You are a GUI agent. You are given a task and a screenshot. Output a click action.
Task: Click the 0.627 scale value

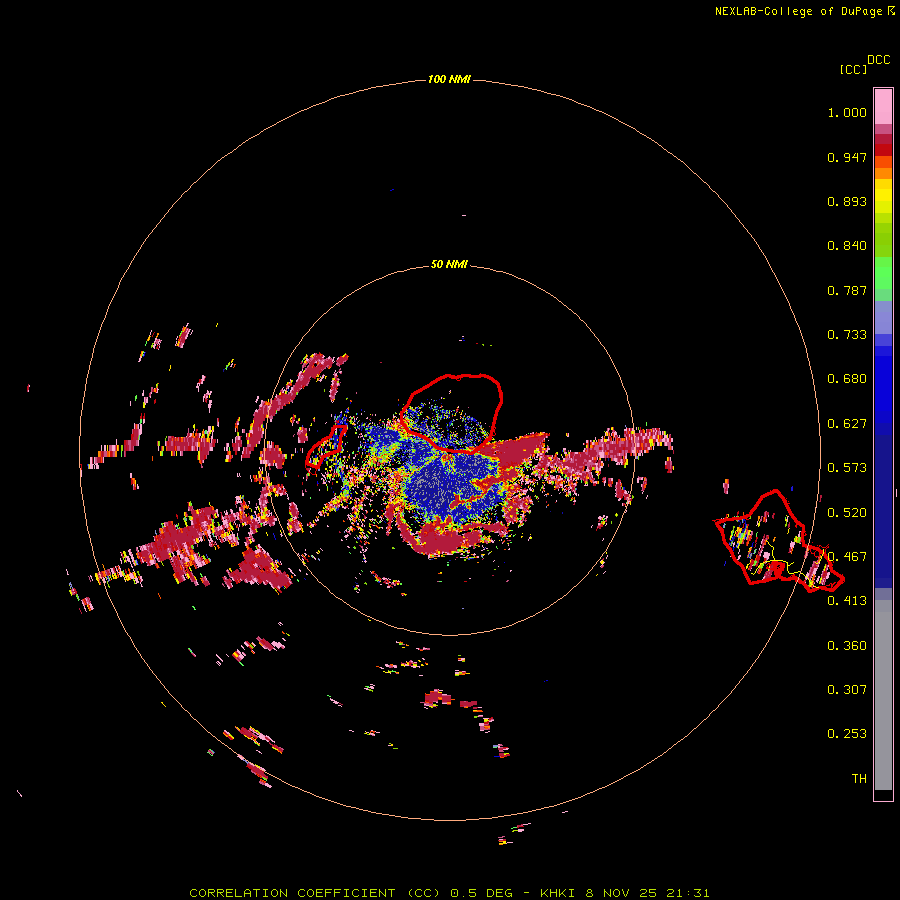point(847,424)
